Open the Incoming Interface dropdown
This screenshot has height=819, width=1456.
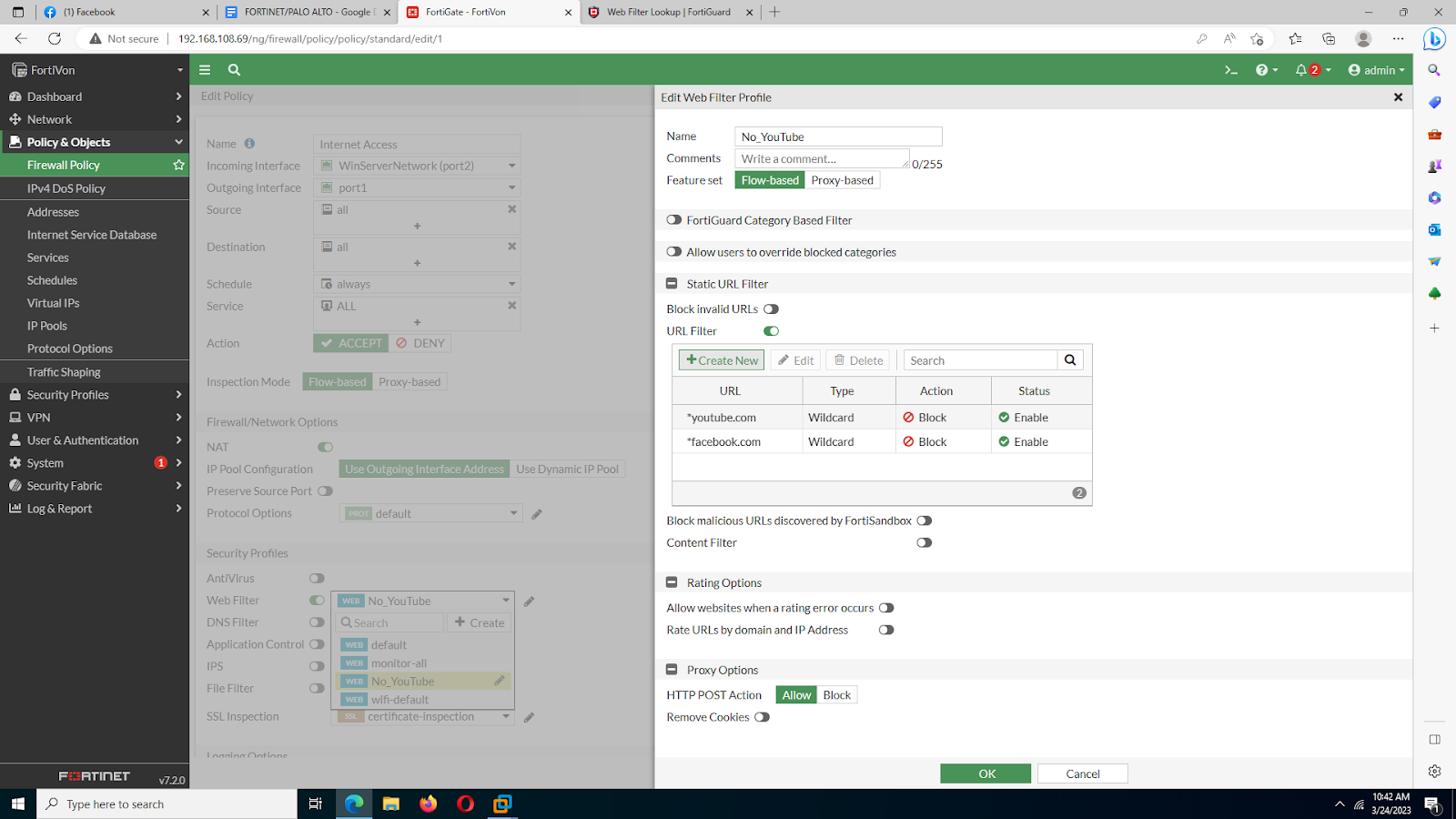pyautogui.click(x=417, y=166)
